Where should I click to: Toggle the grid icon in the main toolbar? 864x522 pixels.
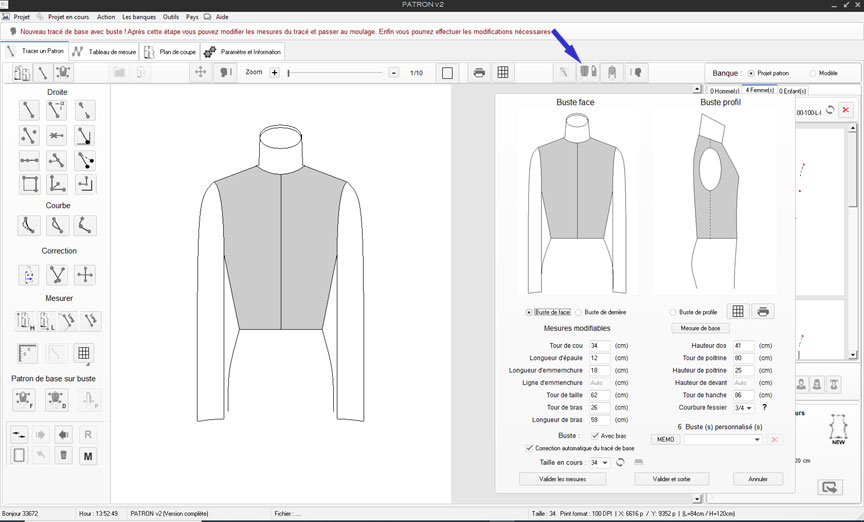pyautogui.click(x=503, y=73)
